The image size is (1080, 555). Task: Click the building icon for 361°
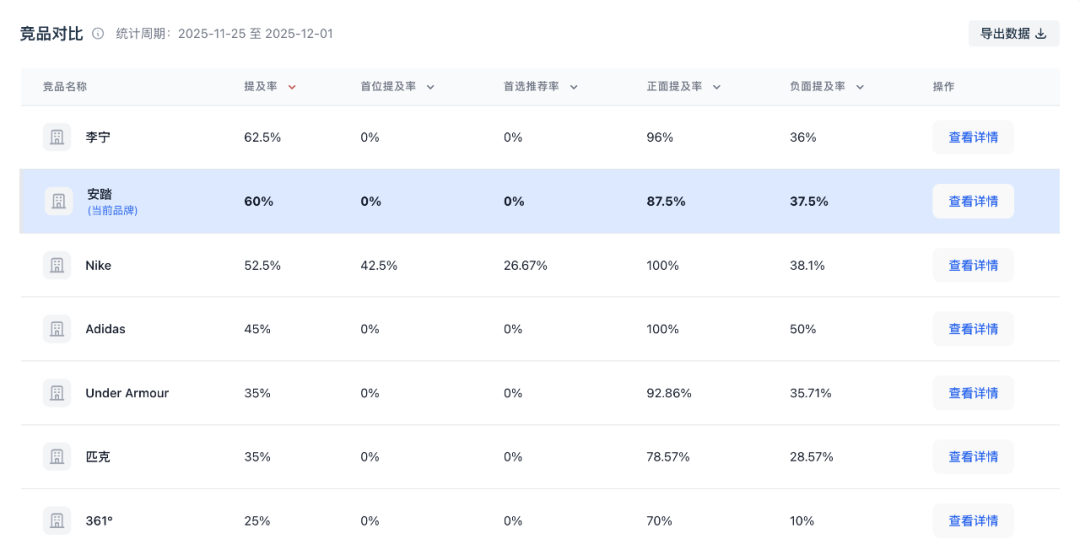pyautogui.click(x=57, y=521)
